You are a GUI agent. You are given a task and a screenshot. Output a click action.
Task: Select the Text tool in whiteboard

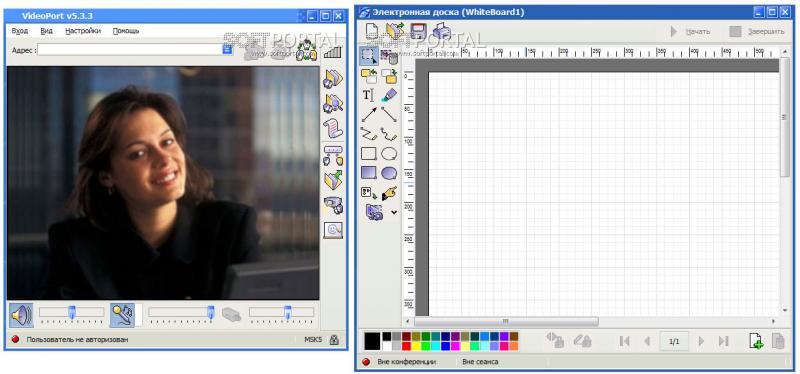point(368,95)
